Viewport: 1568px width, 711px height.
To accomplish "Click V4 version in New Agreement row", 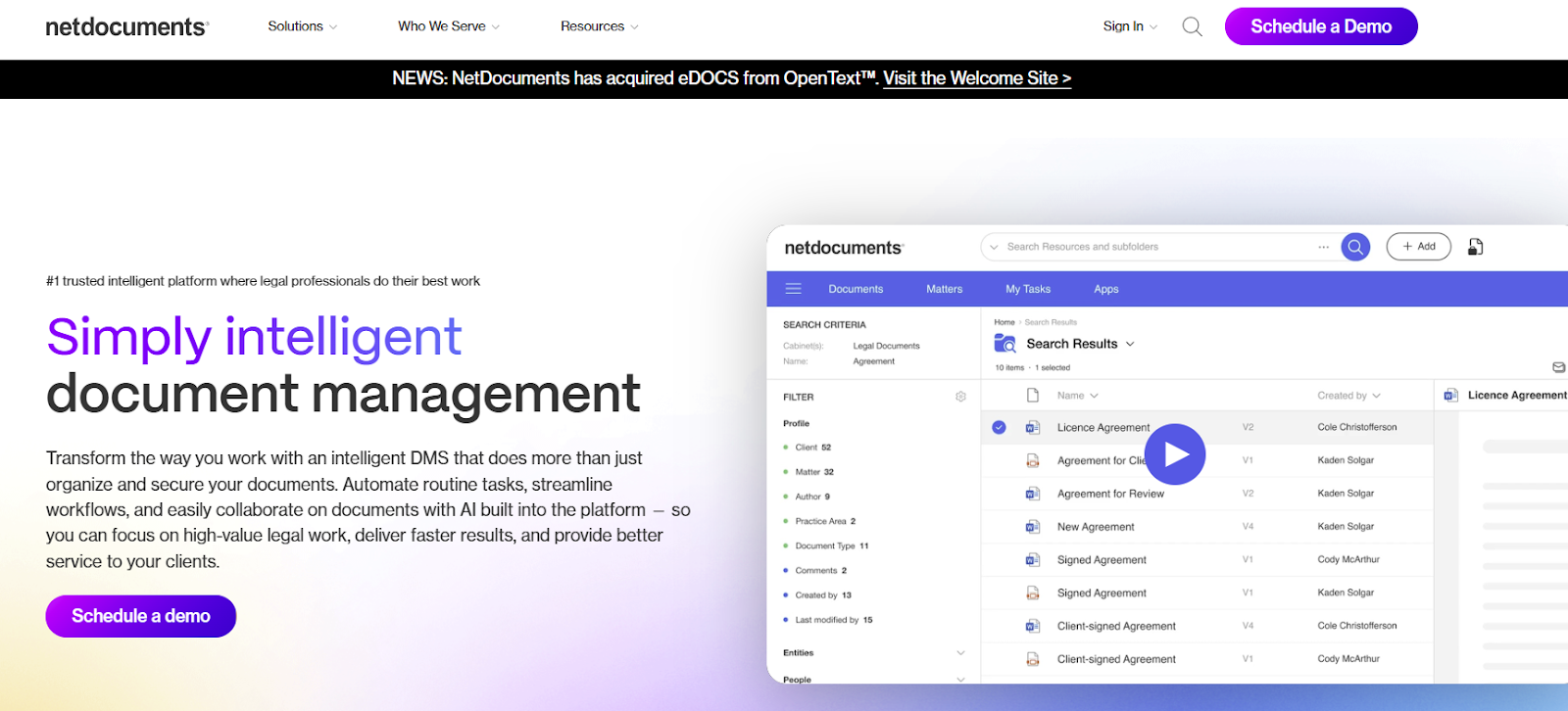I will 1248,527.
